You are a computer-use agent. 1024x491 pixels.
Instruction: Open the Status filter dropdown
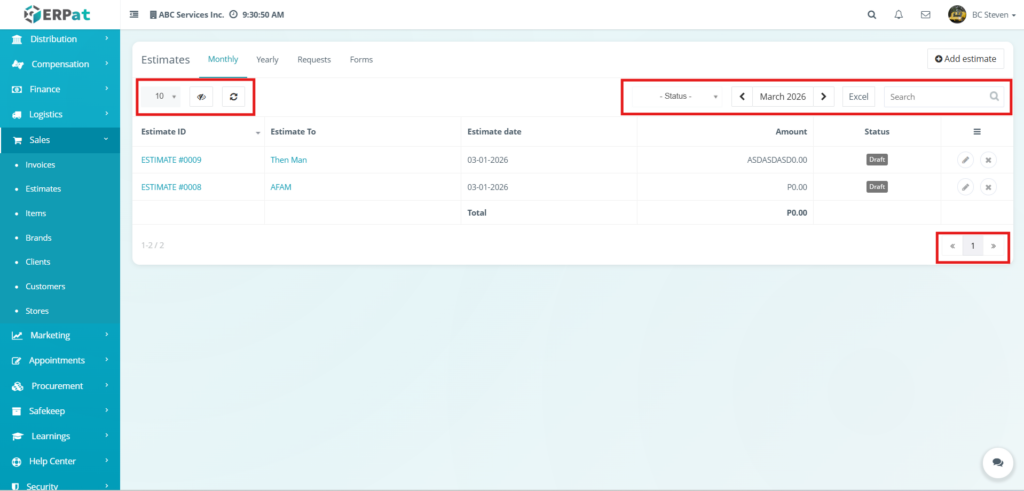[688, 97]
